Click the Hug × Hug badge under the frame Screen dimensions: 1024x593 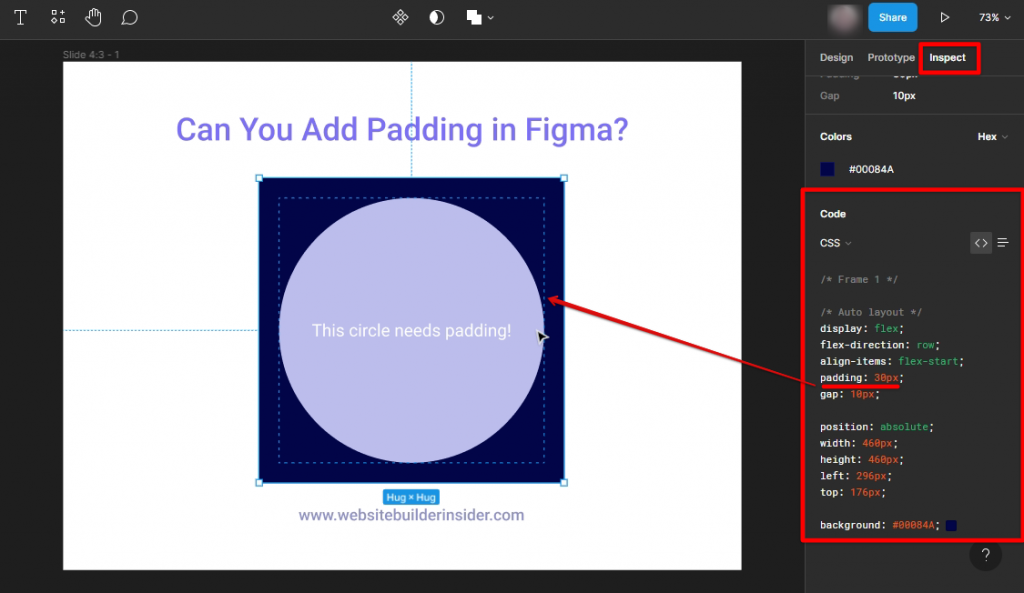[410, 496]
